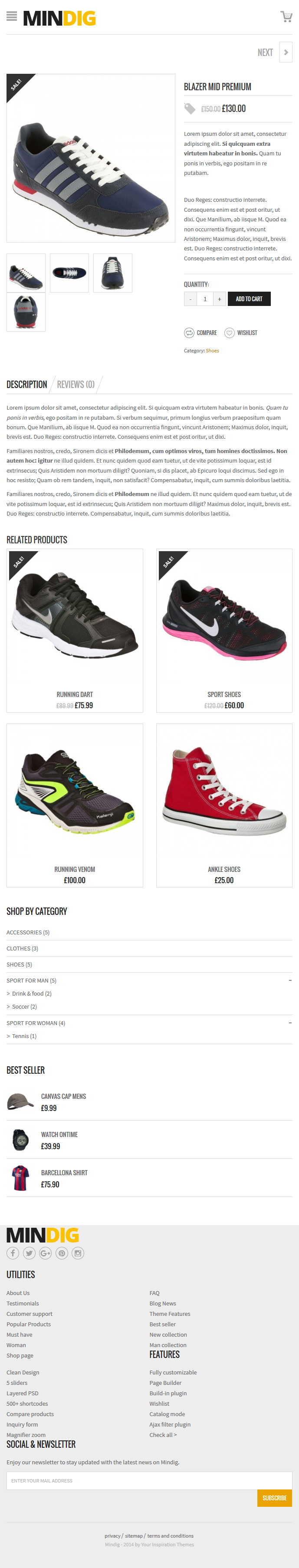Screen dimensions: 299x1568
Task: Open the shopping cart icon
Action: tap(286, 16)
